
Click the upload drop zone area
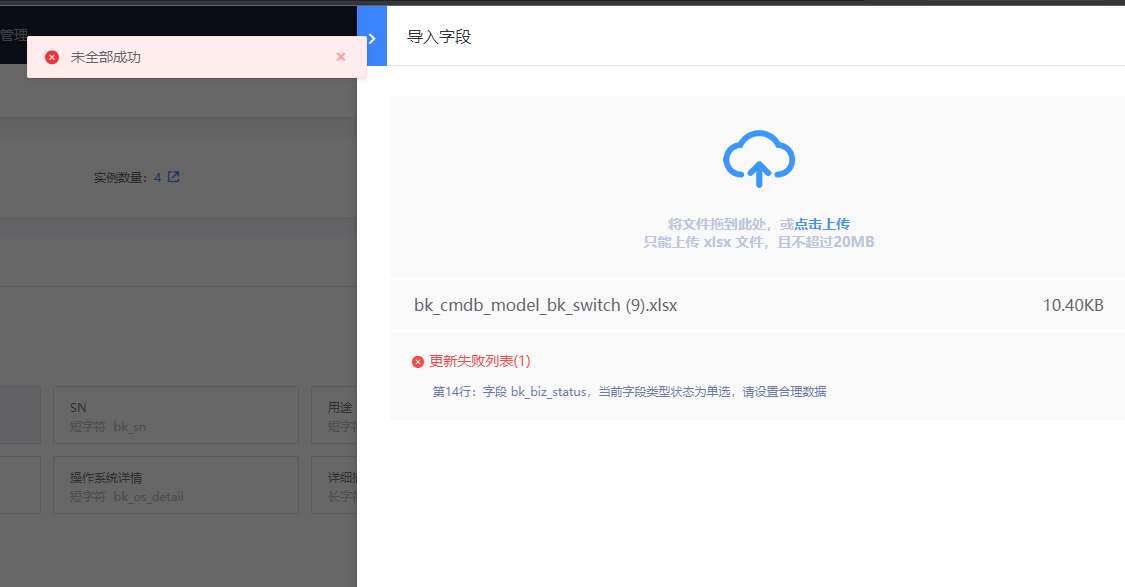click(x=758, y=185)
